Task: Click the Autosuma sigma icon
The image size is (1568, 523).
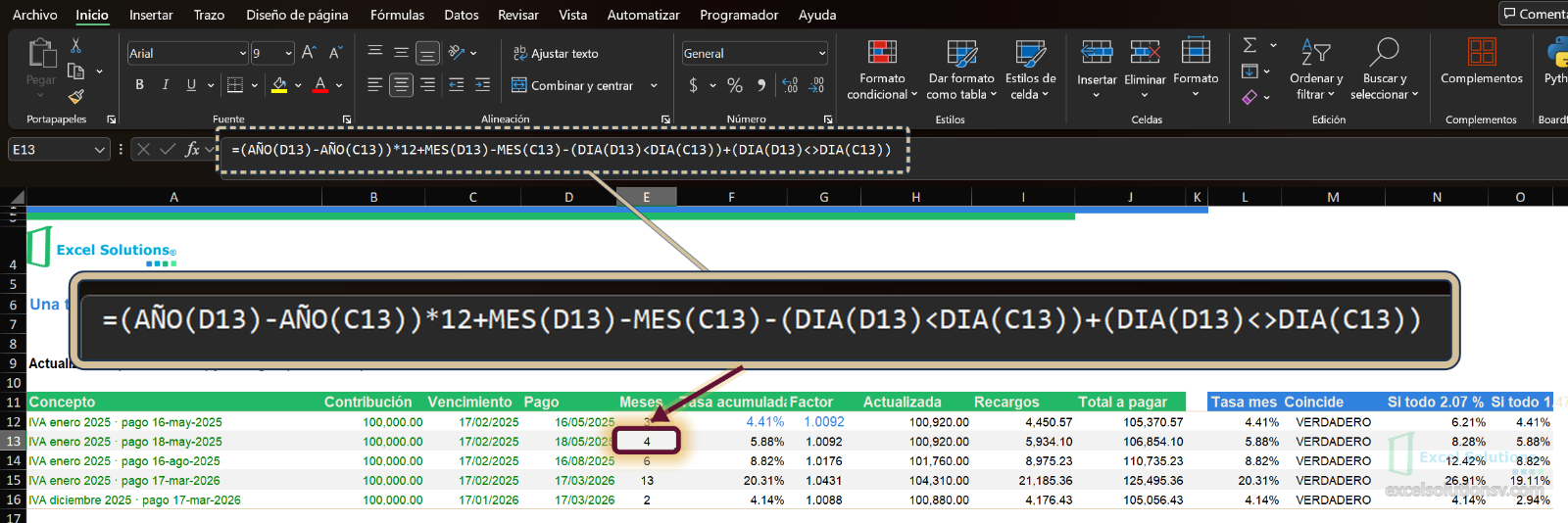Action: point(1249,45)
